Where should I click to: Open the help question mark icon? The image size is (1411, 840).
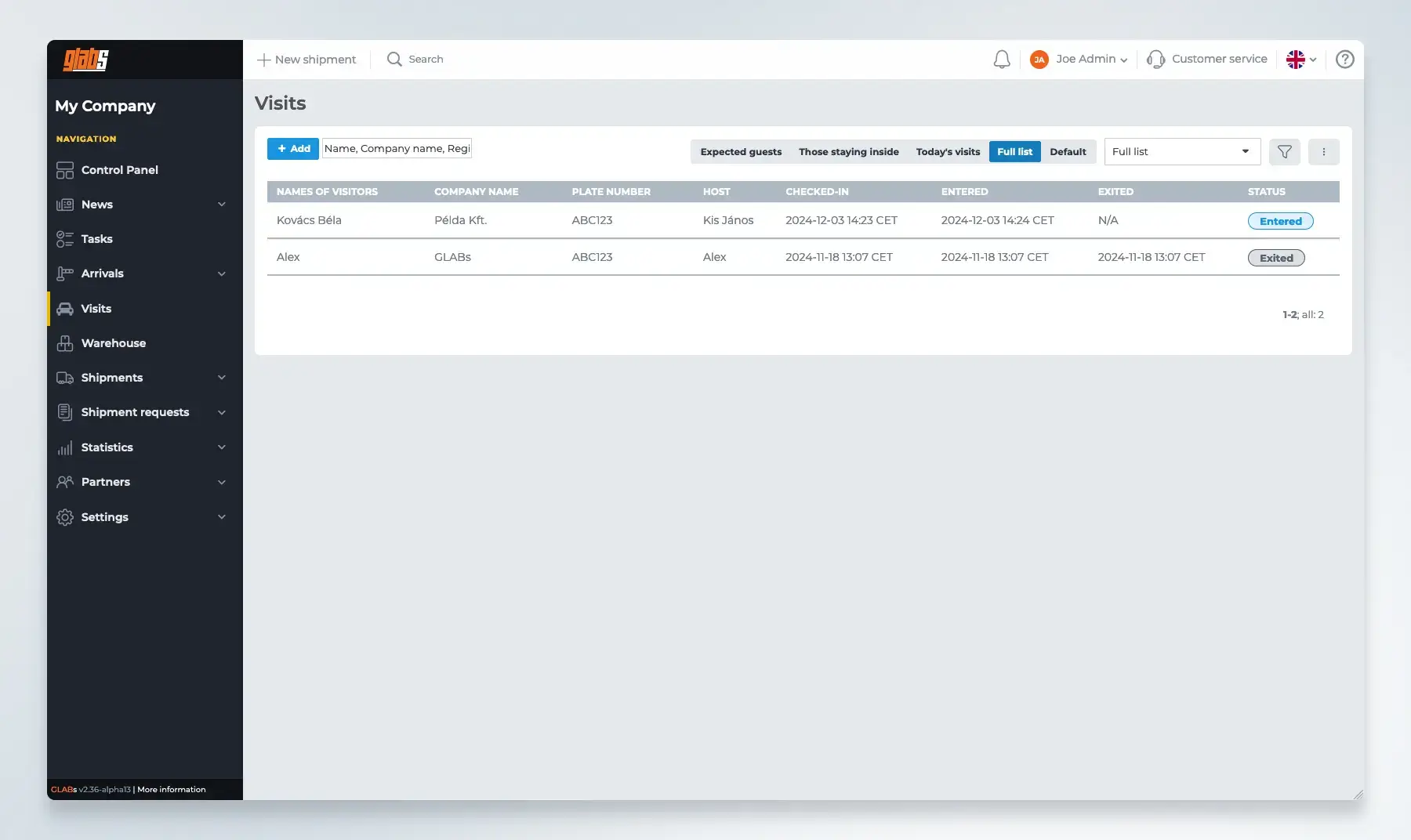(x=1344, y=60)
